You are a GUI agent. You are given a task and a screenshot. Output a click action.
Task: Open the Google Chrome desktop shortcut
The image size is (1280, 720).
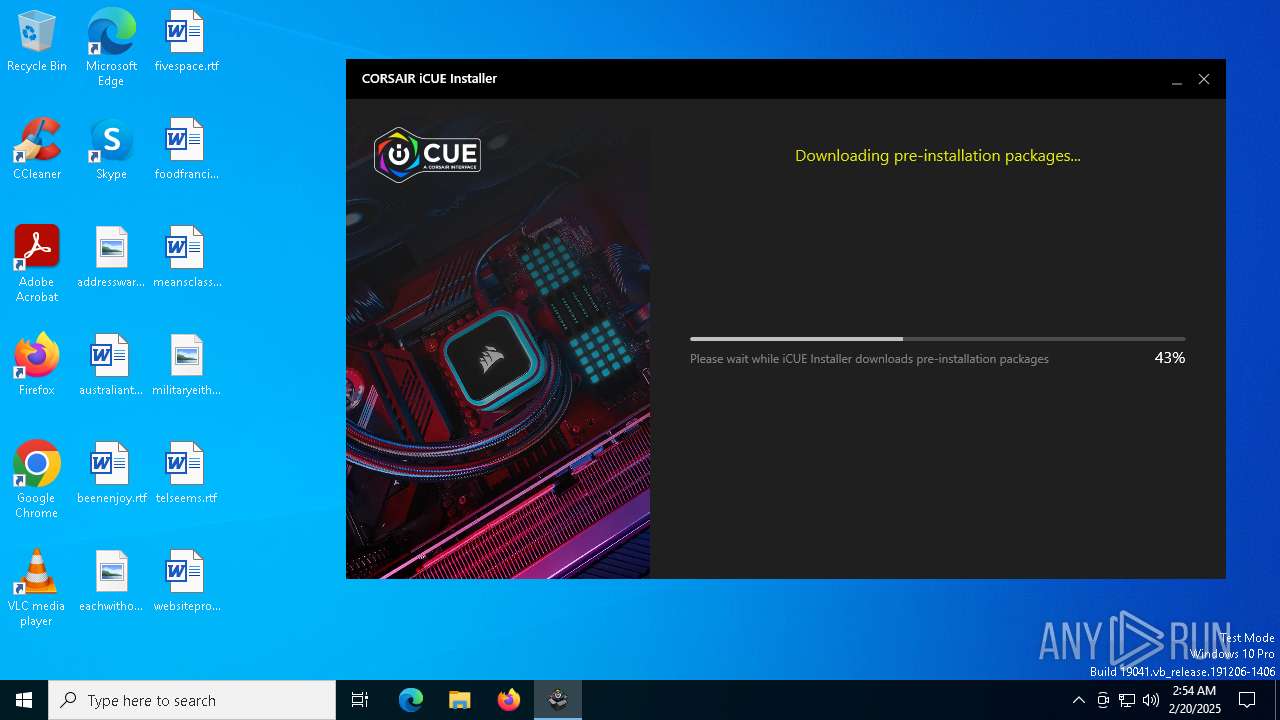click(37, 479)
